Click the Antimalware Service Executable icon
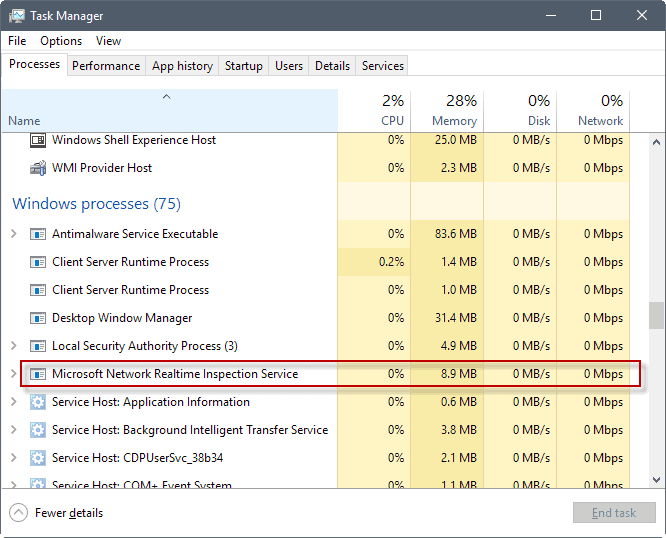Screen dimensions: 666x538 (38, 234)
